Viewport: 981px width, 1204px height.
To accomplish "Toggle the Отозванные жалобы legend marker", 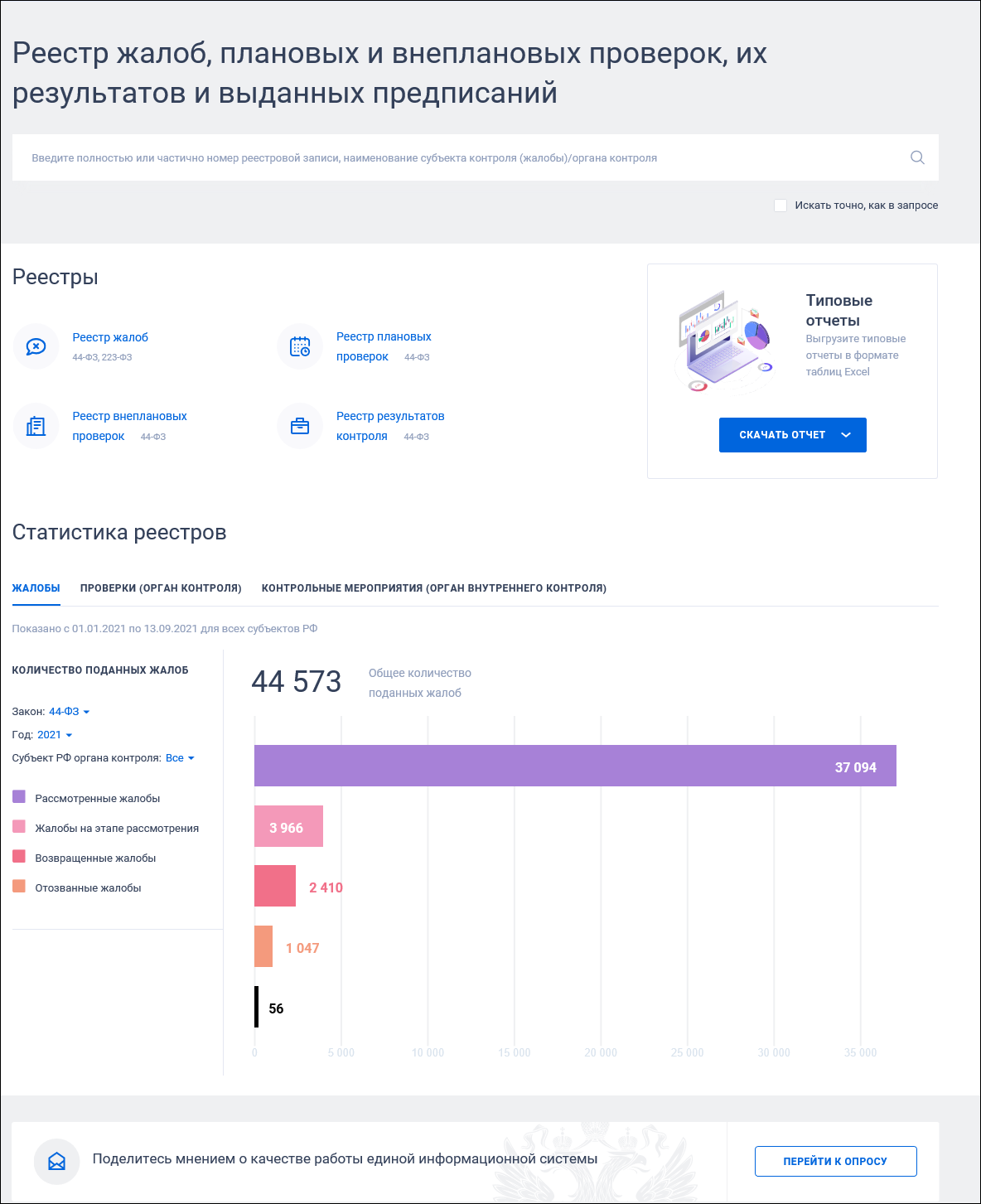I will pos(19,887).
